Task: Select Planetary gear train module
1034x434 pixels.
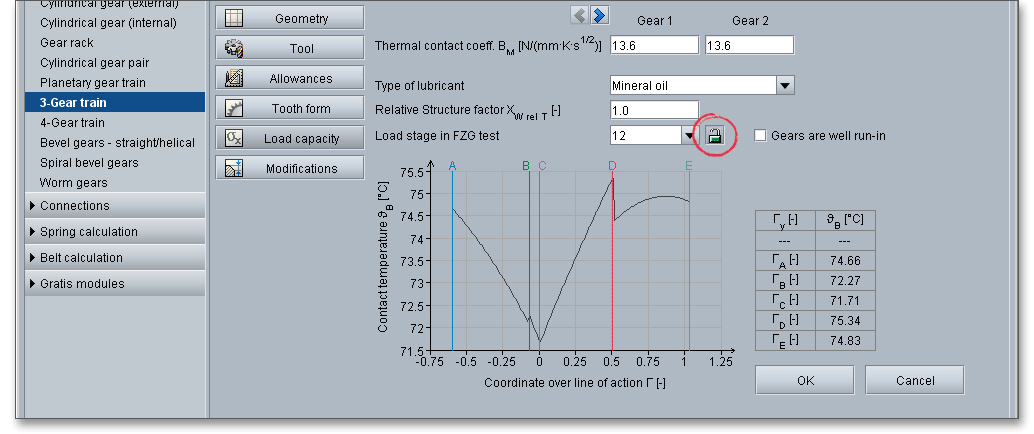Action: pyautogui.click(x=92, y=82)
